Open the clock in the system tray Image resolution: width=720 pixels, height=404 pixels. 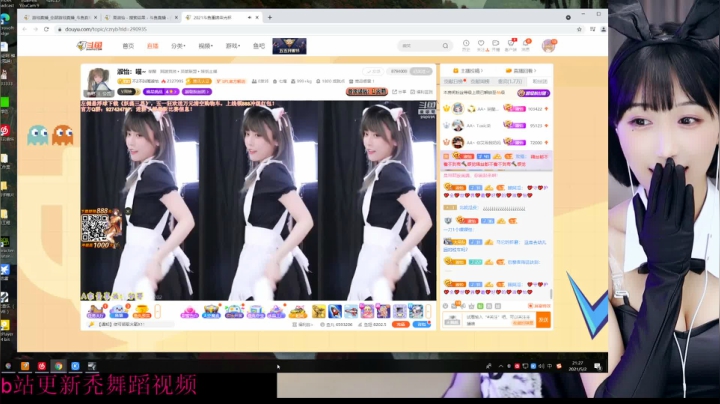coord(577,366)
